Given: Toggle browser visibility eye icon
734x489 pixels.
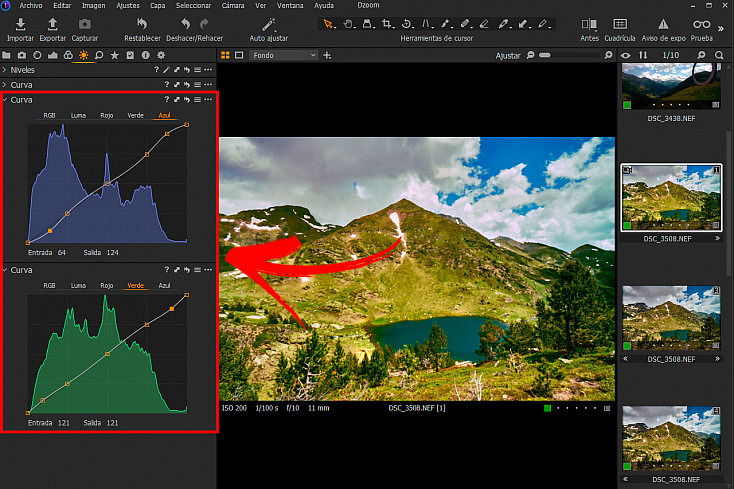Looking at the screenshot, I should point(625,55).
